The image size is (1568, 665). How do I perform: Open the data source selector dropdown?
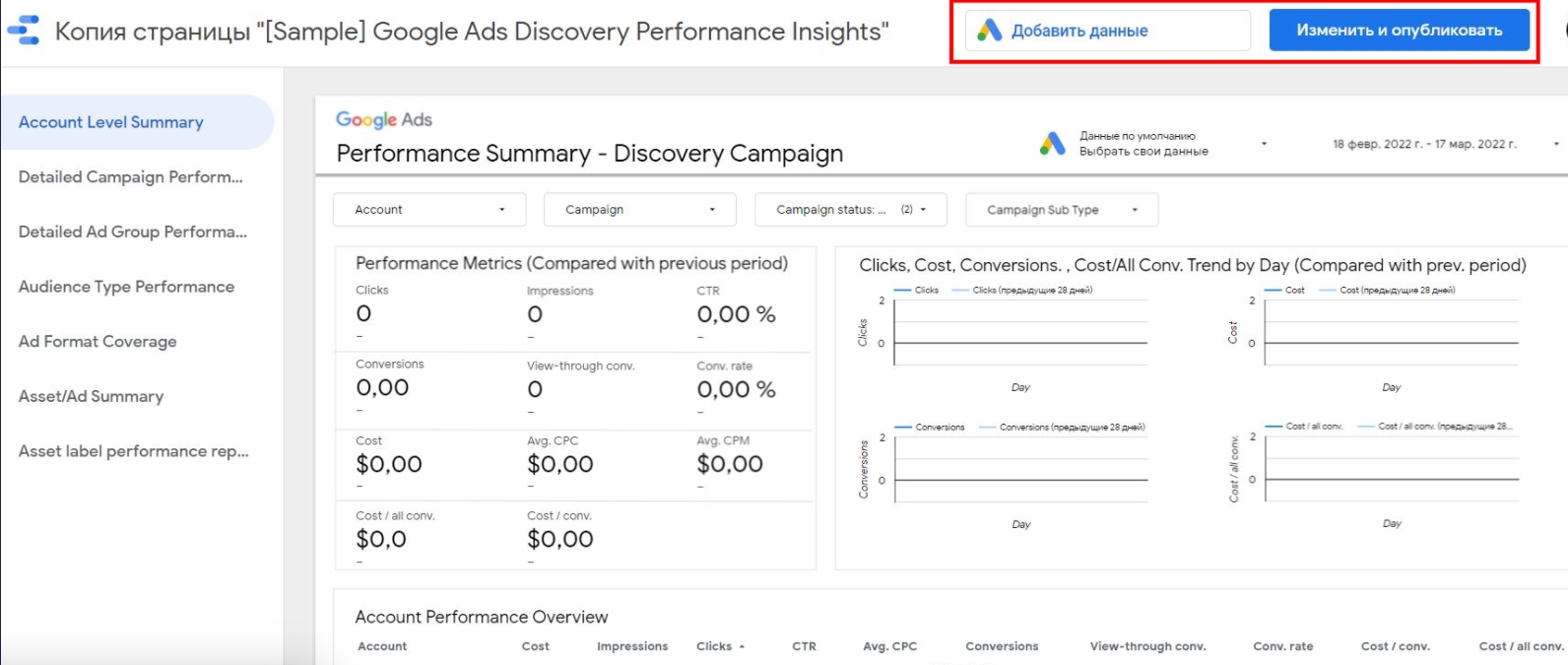[x=1154, y=144]
